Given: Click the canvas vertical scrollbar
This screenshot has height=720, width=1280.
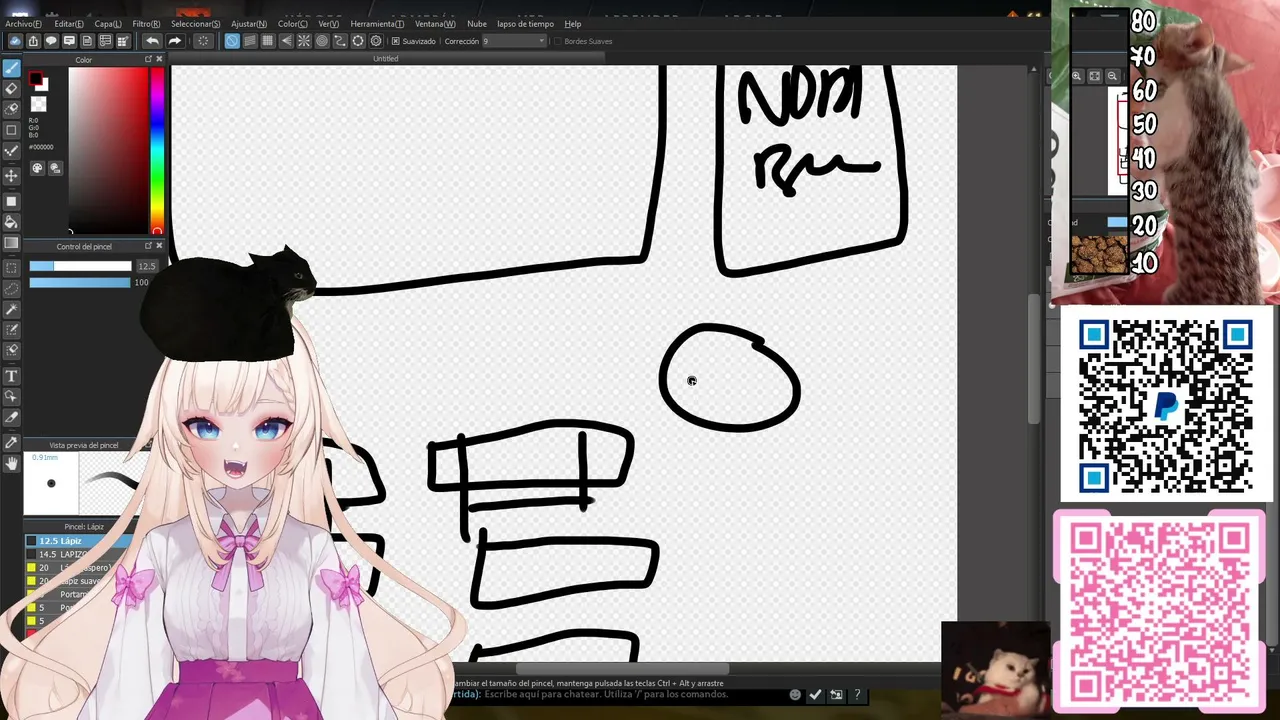Looking at the screenshot, I should coord(1035,360).
